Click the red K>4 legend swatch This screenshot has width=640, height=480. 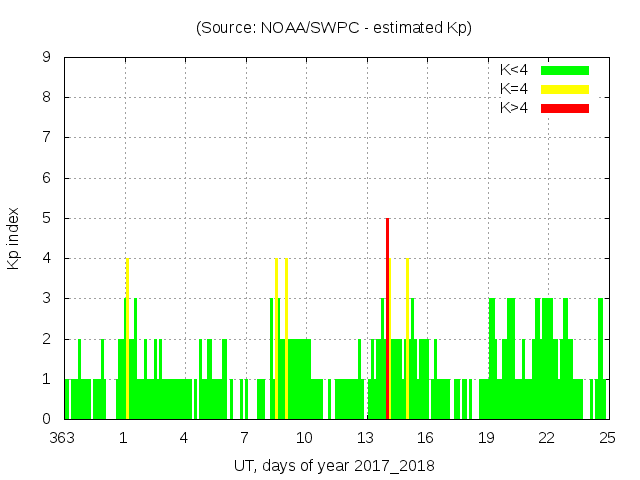(x=565, y=107)
